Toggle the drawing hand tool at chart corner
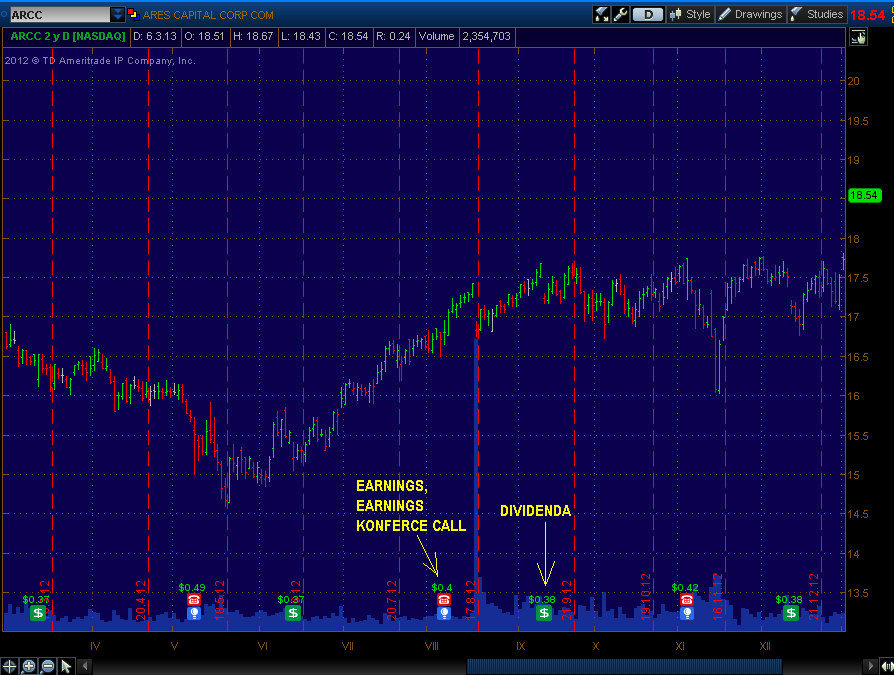 (858, 38)
